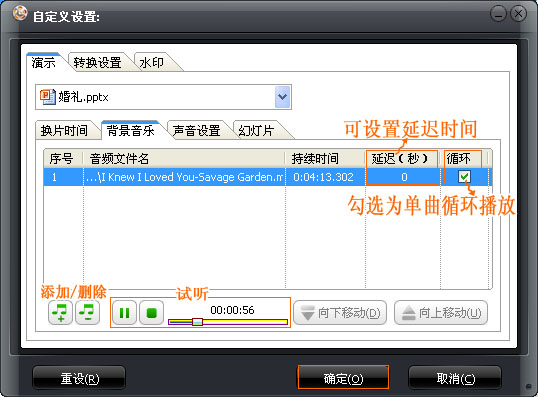Viewport: 538px width, 397px height.
Task: Click the 向下移动(D) move down button
Action: coord(340,313)
